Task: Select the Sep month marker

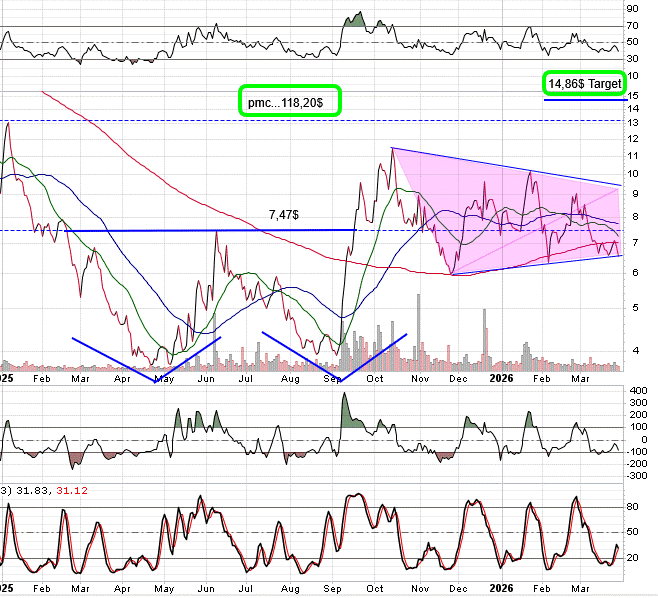Action: click(333, 380)
